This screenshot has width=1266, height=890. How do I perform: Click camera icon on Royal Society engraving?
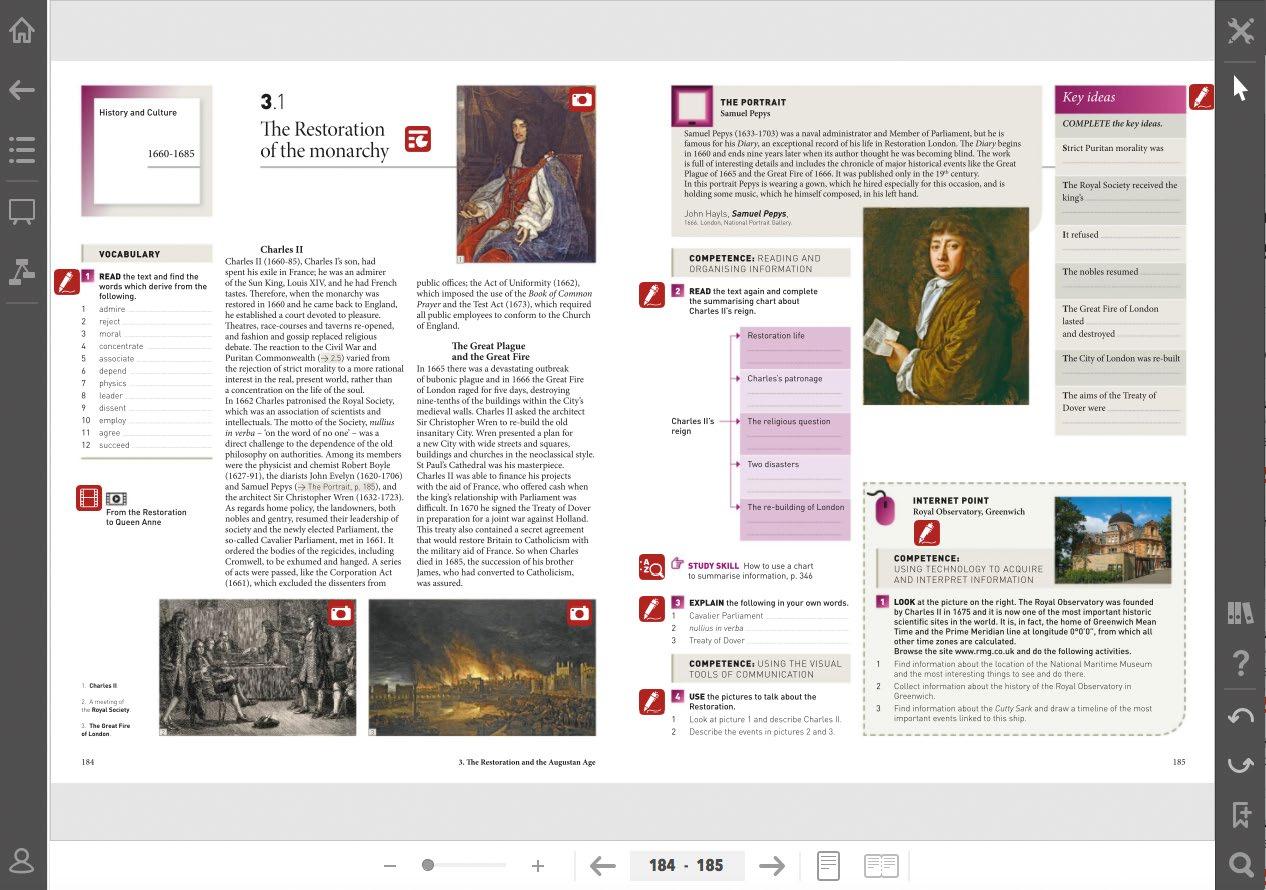(341, 613)
